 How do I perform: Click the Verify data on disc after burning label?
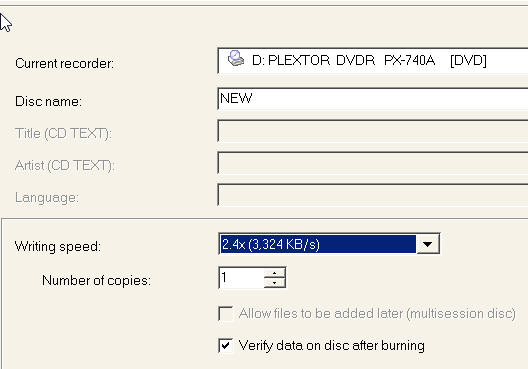[332, 346]
